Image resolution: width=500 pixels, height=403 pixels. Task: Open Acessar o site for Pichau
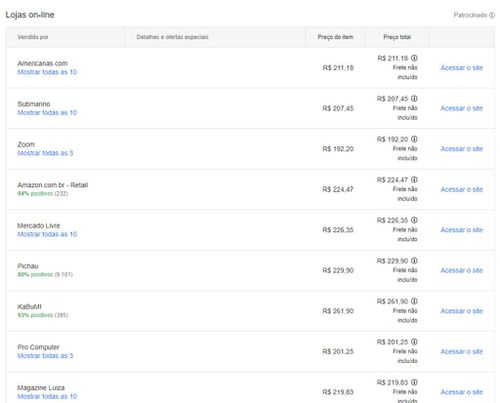tap(462, 270)
